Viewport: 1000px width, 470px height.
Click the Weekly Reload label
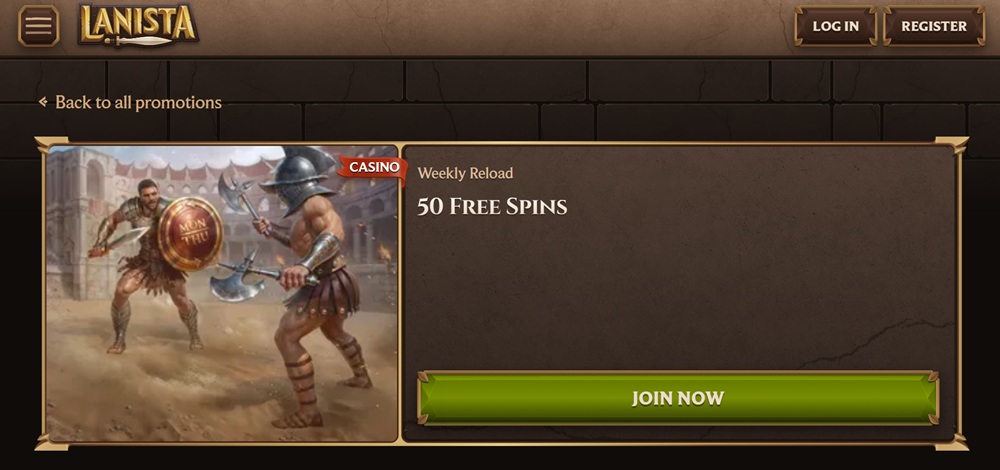[465, 173]
